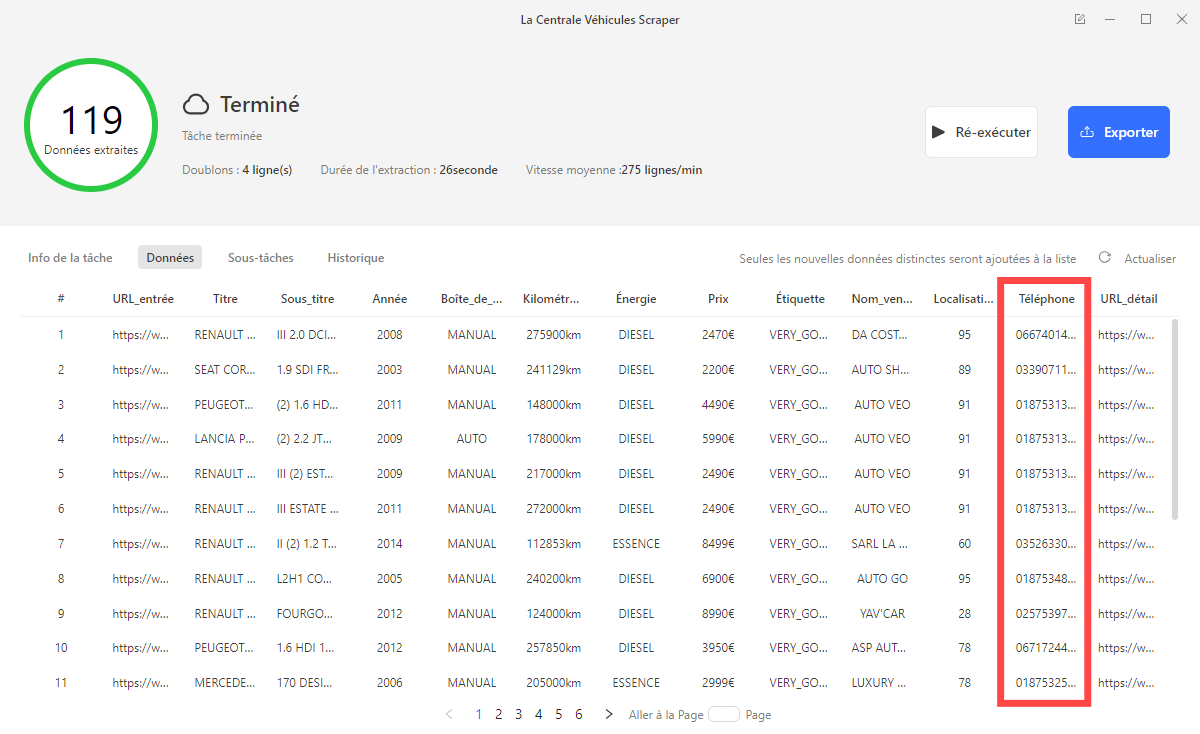Click the 06674014... phone cell
1200x734 pixels.
point(1047,335)
